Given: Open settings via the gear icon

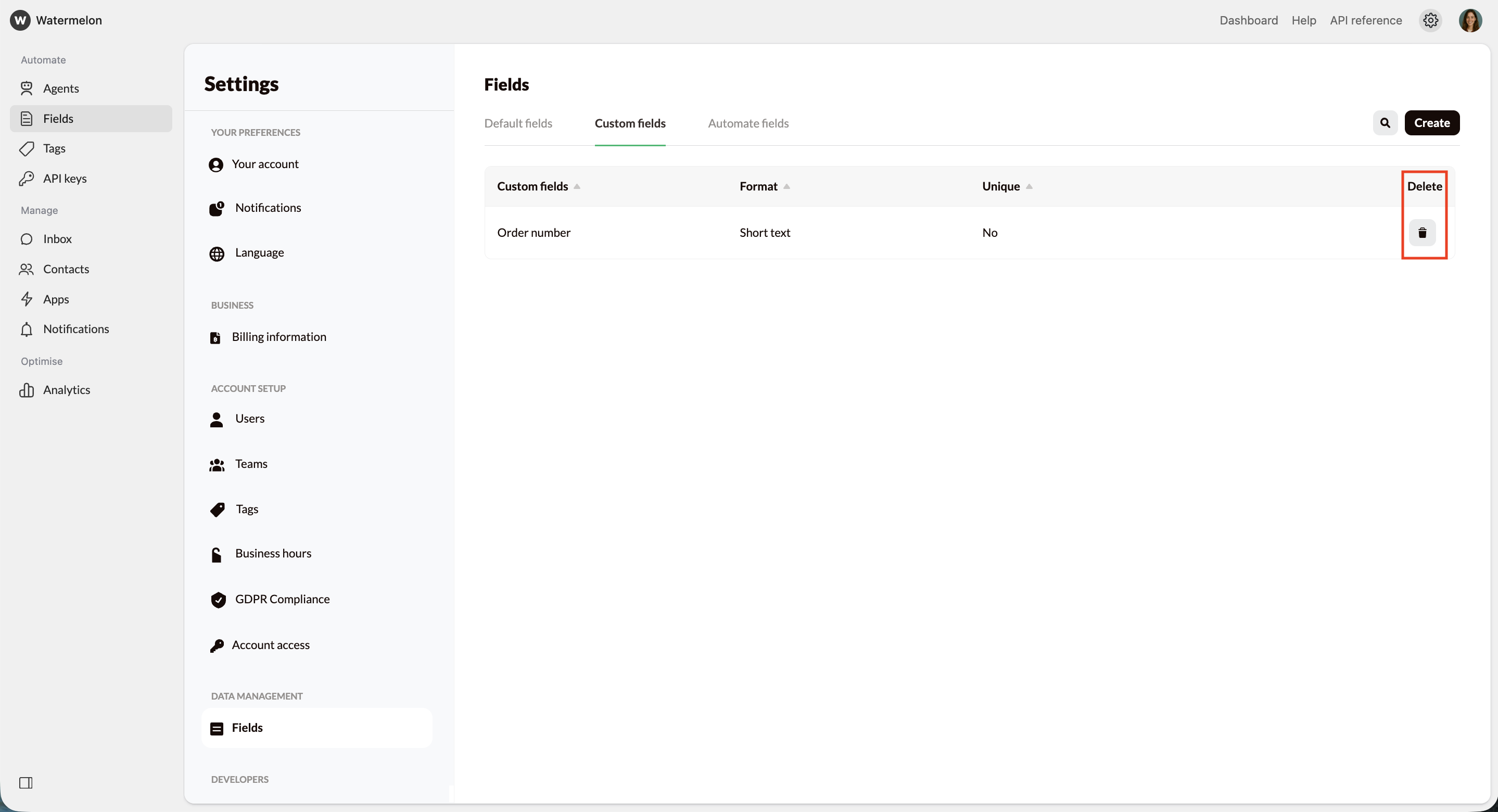Looking at the screenshot, I should coord(1431,20).
